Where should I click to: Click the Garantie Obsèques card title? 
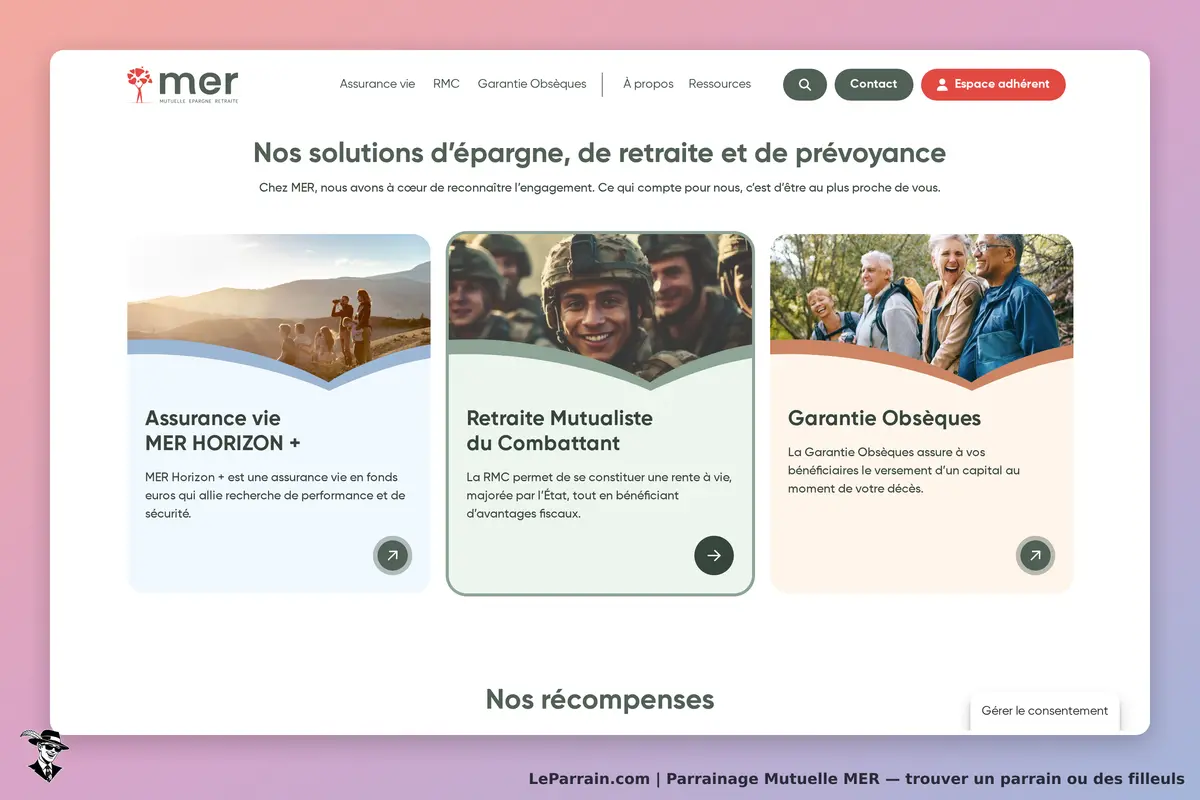(x=884, y=419)
